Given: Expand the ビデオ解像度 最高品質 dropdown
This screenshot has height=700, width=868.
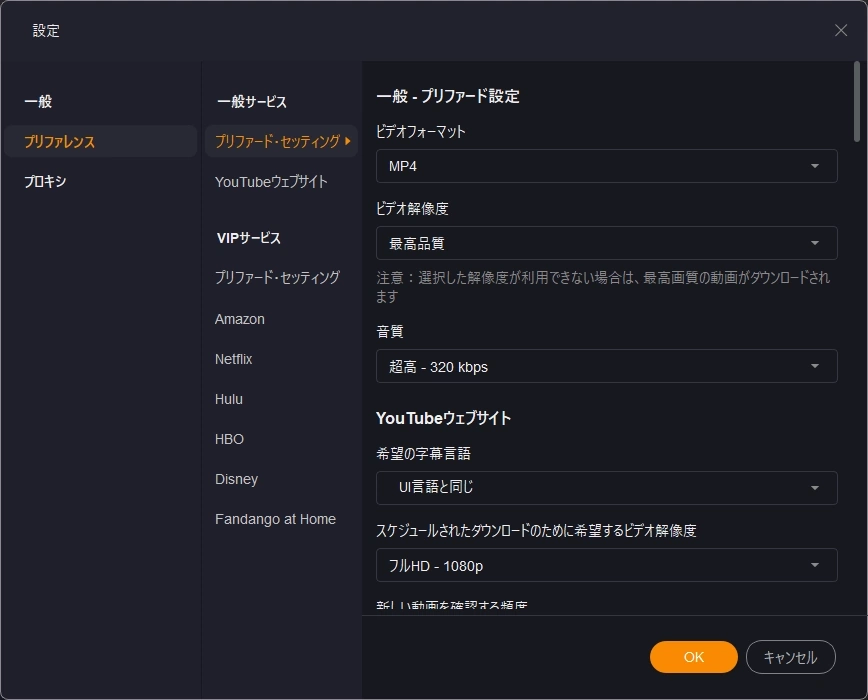Looking at the screenshot, I should click(x=606, y=243).
